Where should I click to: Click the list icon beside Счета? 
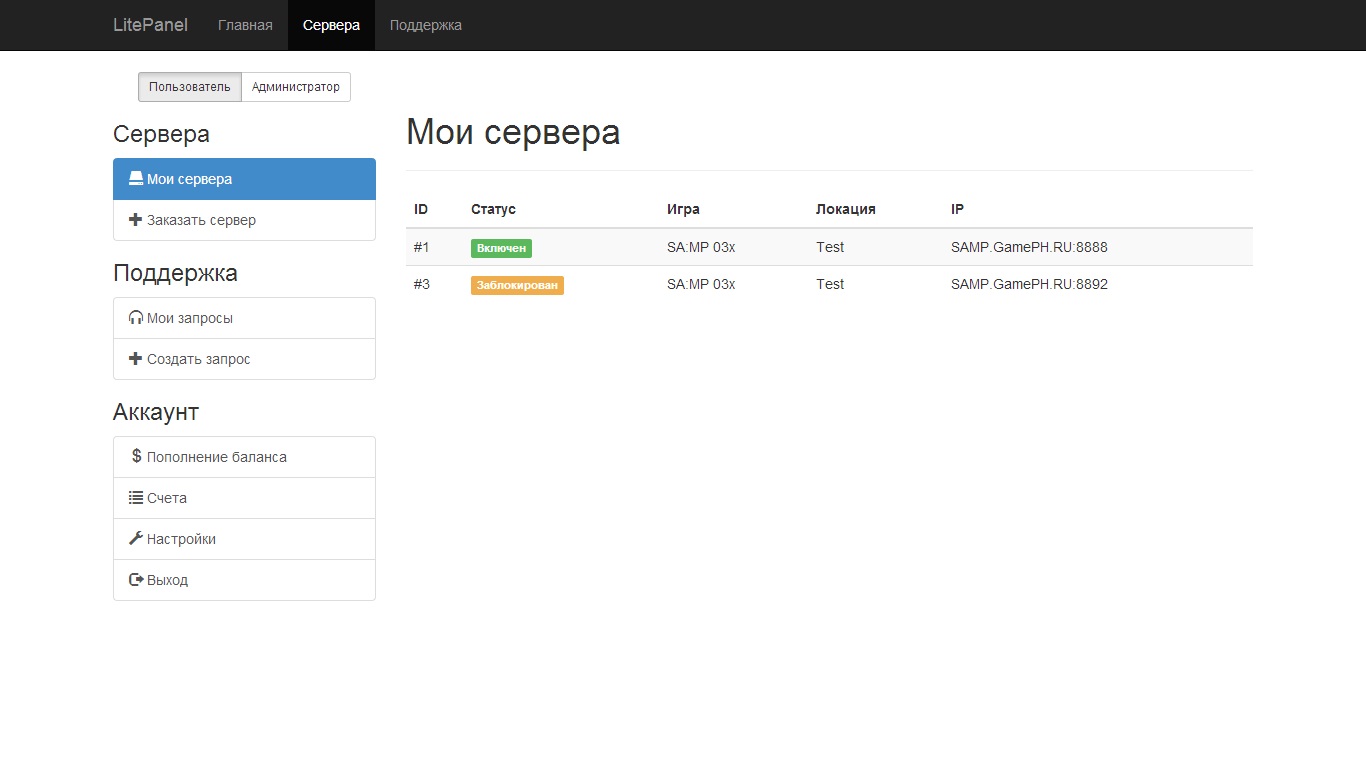pos(136,498)
